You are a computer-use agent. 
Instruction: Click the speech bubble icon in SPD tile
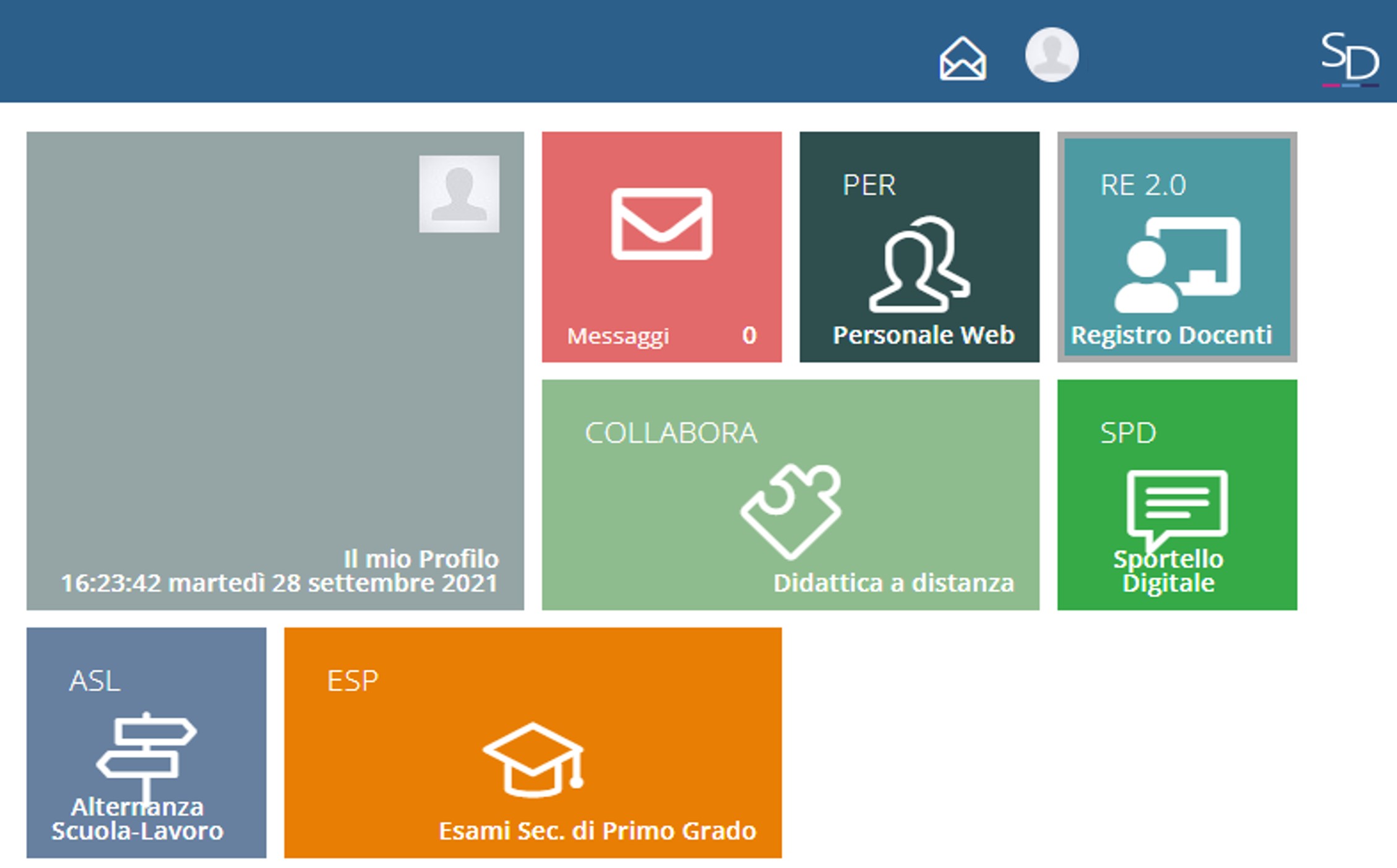[x=1177, y=505]
